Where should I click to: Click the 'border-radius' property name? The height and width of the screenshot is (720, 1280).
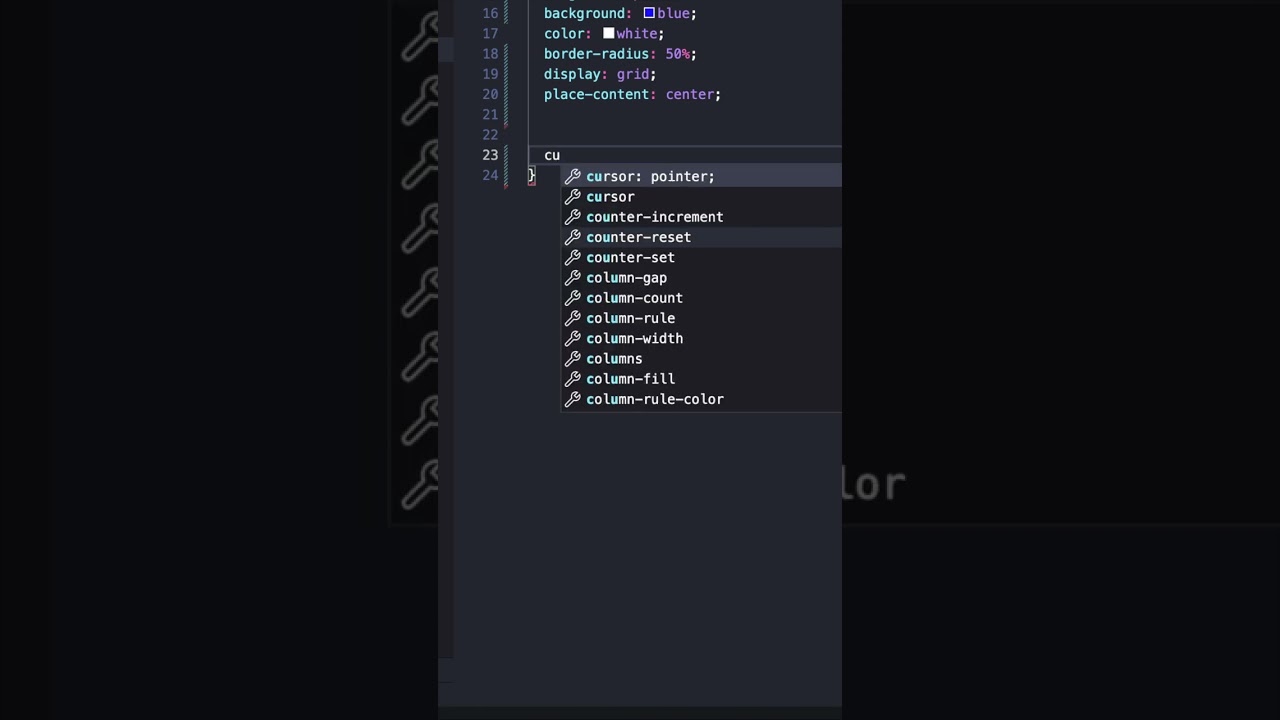pos(596,54)
